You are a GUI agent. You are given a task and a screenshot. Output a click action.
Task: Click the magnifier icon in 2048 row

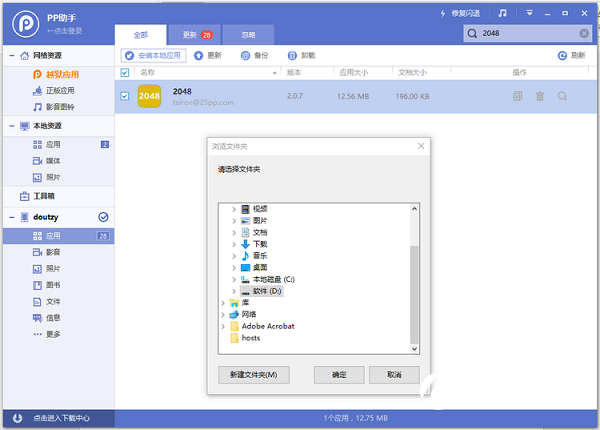coord(562,96)
